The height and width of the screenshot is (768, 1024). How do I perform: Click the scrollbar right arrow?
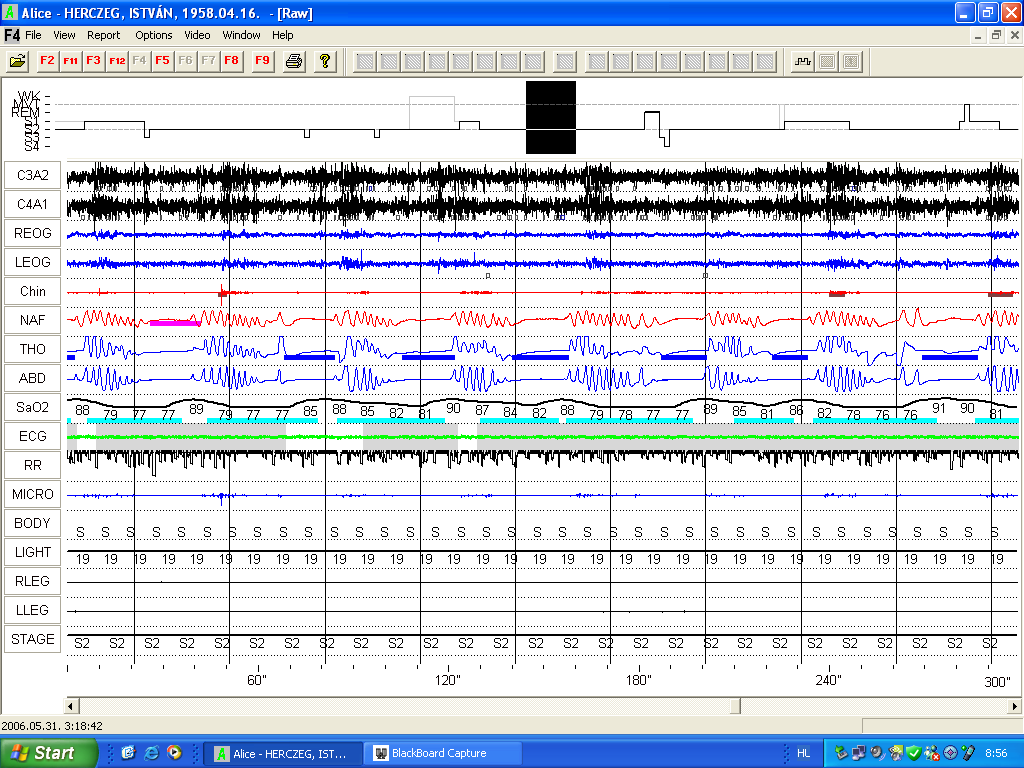coord(1014,706)
